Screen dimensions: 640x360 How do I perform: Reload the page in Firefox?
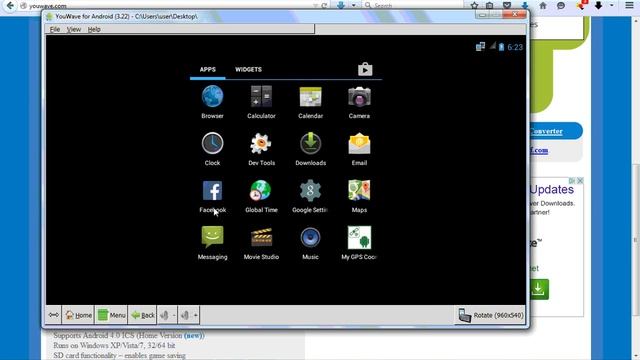(324, 6)
